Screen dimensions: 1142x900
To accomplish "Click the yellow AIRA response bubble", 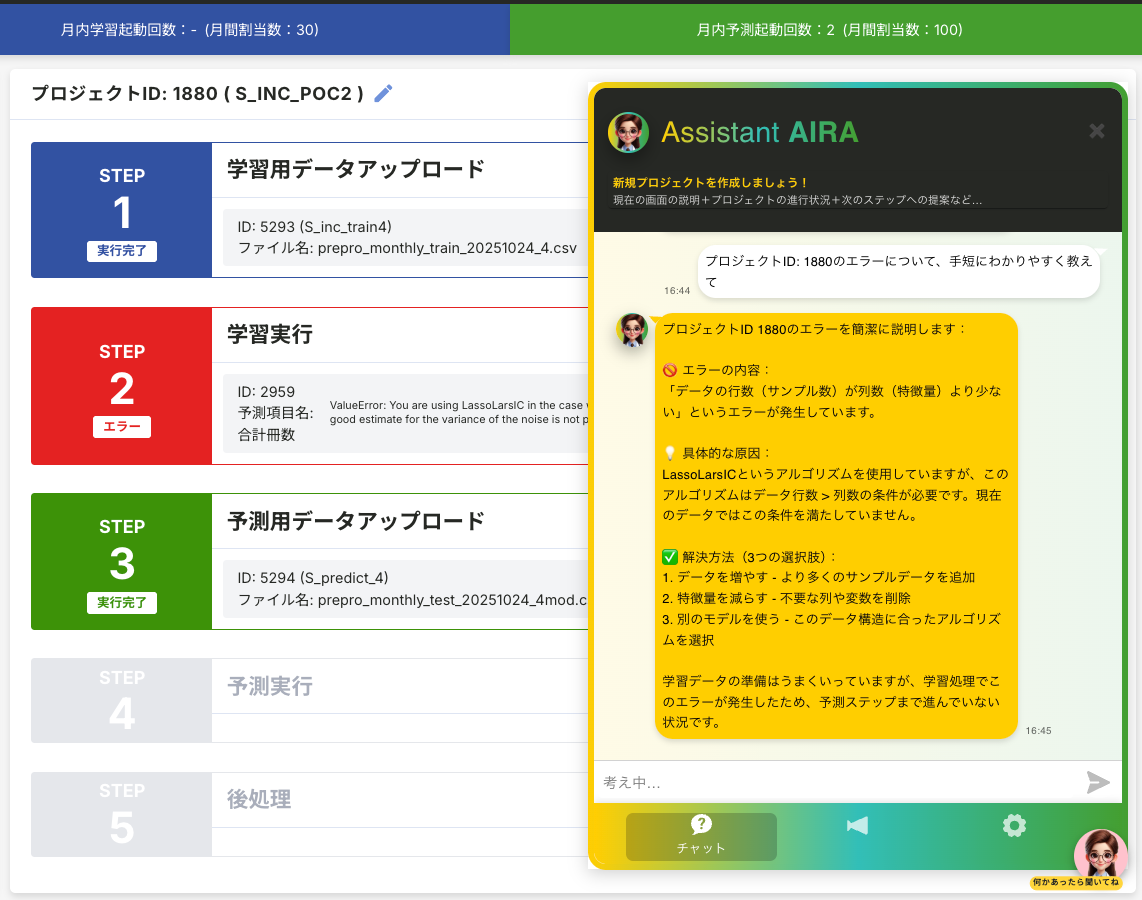I will coord(836,526).
